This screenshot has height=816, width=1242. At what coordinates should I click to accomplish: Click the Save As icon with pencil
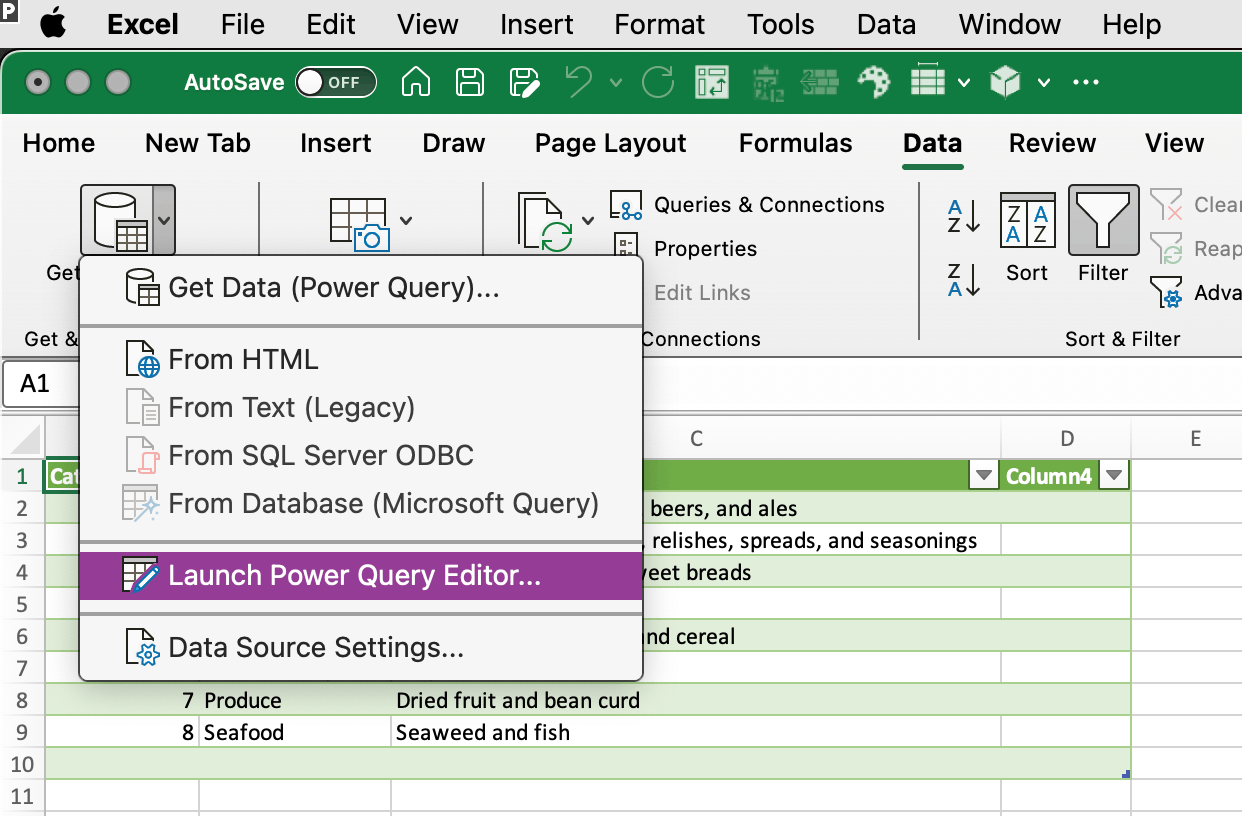[x=524, y=83]
